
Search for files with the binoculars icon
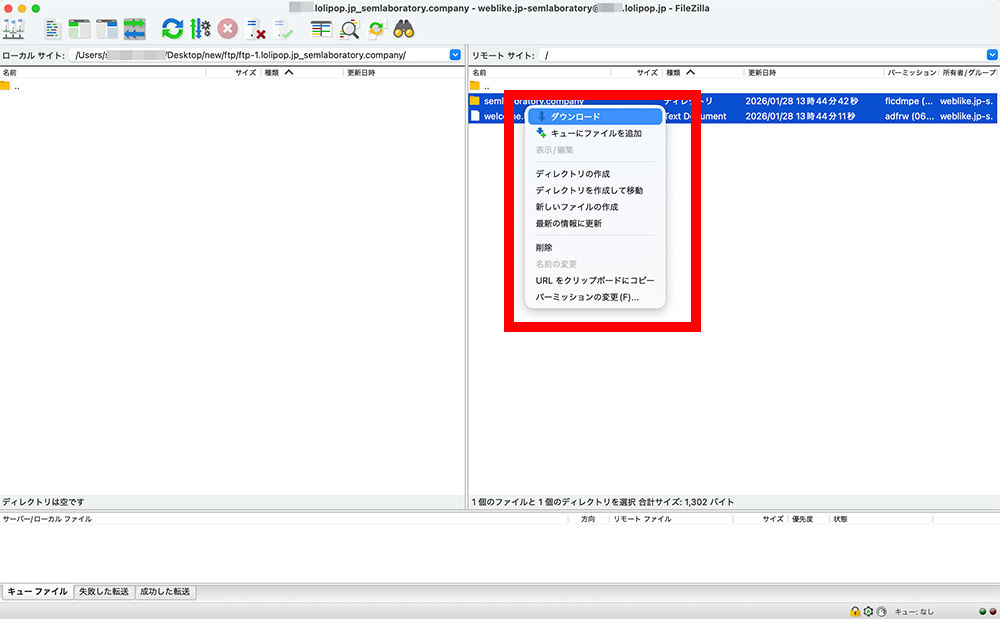[403, 29]
